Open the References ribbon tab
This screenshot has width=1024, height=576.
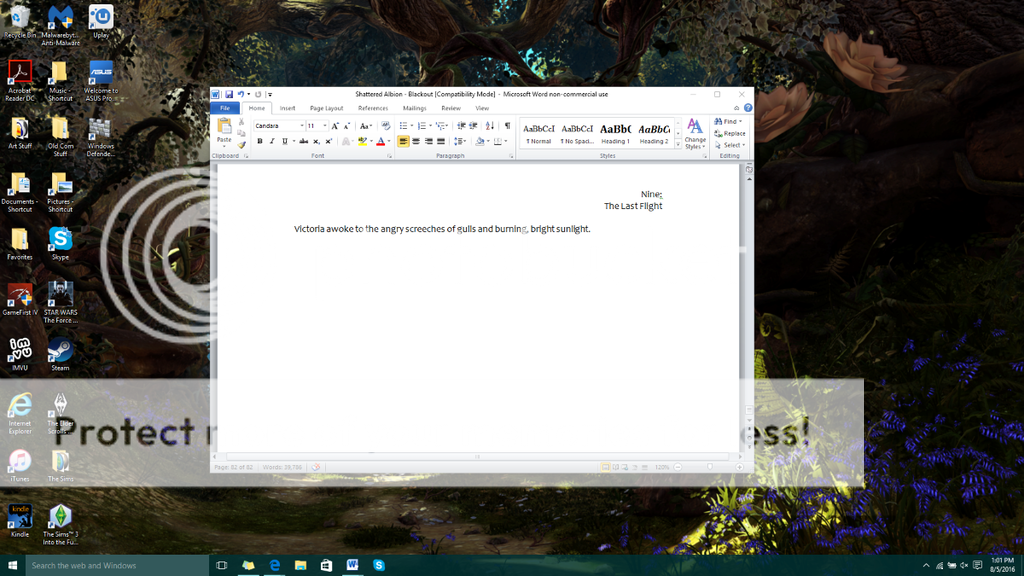(x=373, y=108)
